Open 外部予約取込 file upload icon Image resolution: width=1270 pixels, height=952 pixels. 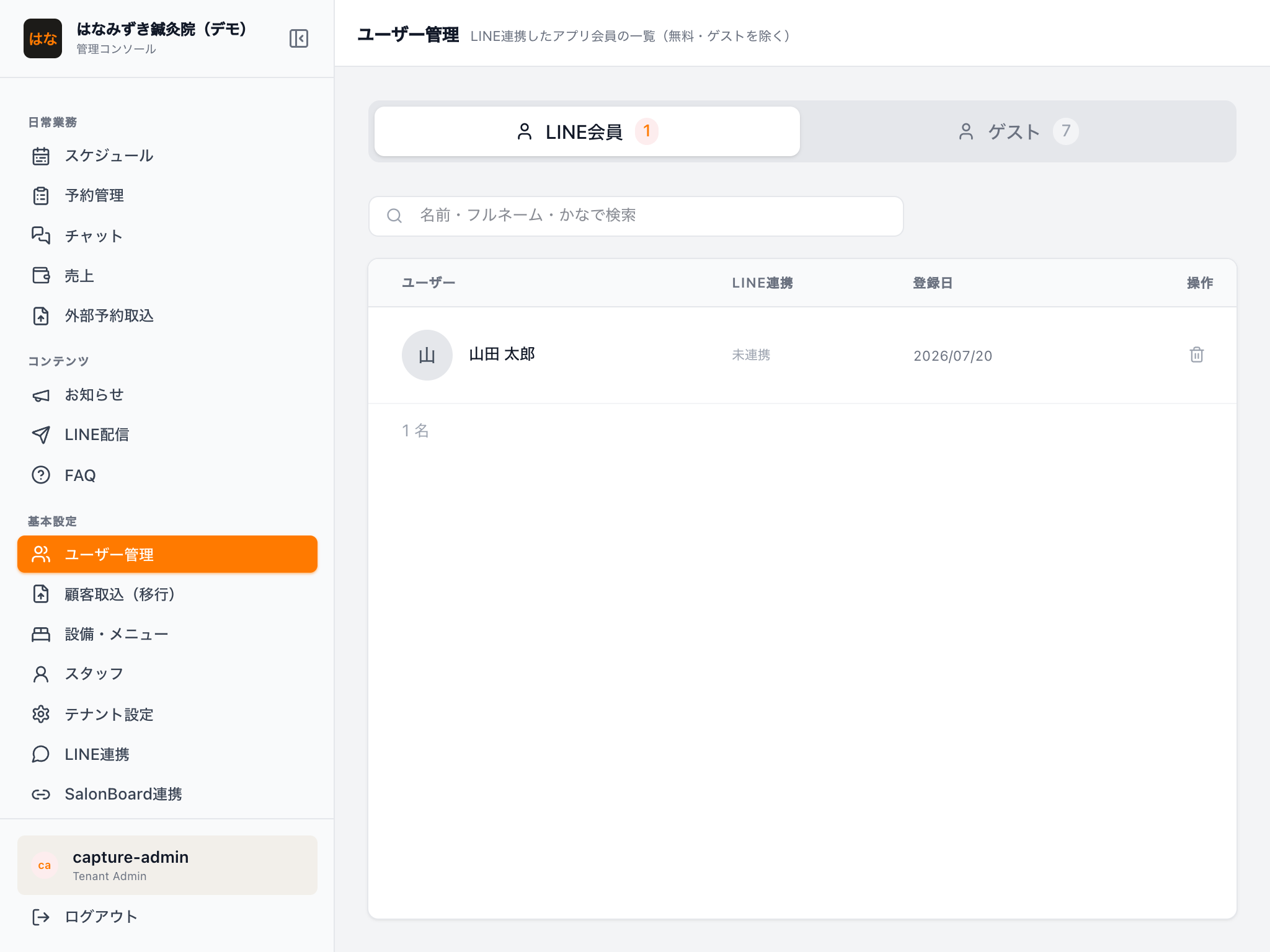[x=41, y=315]
